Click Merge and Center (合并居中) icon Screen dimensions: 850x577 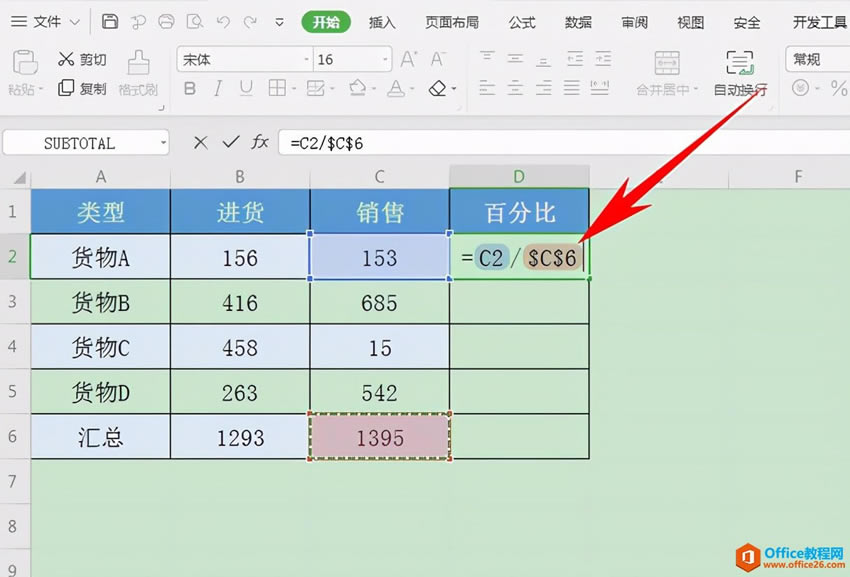click(x=667, y=63)
